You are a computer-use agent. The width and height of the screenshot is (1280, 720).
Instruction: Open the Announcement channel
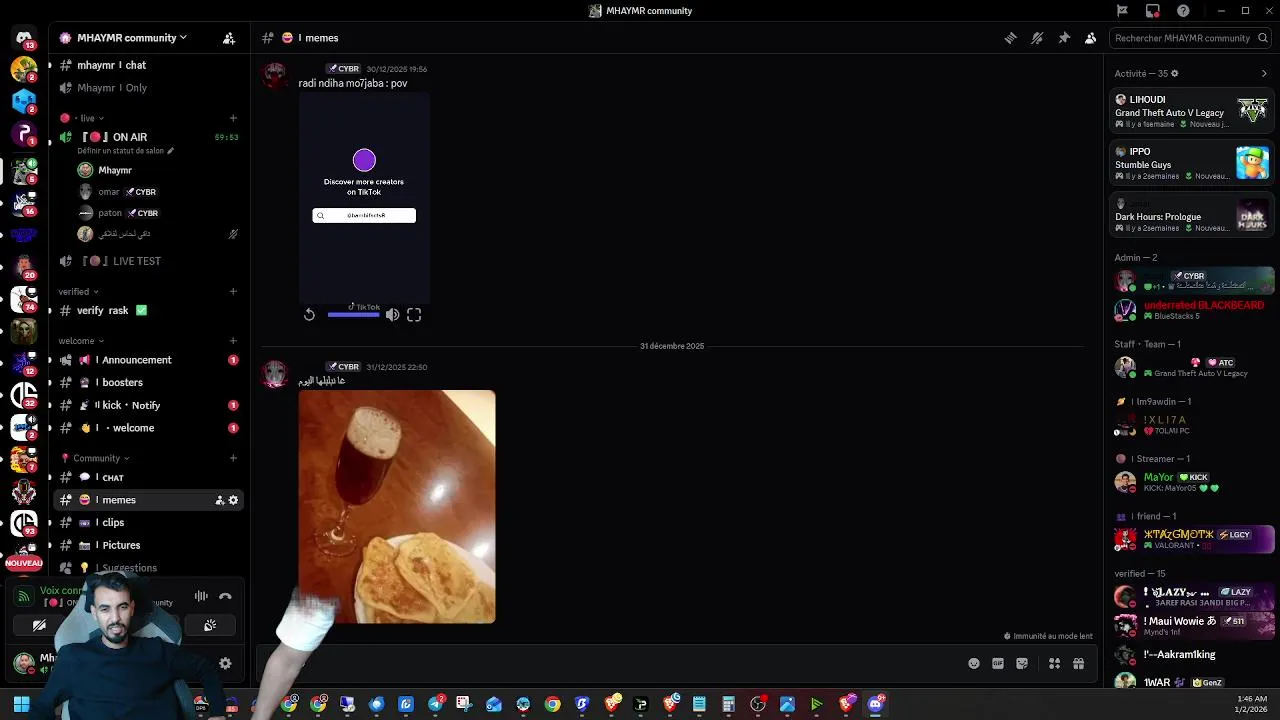point(148,360)
